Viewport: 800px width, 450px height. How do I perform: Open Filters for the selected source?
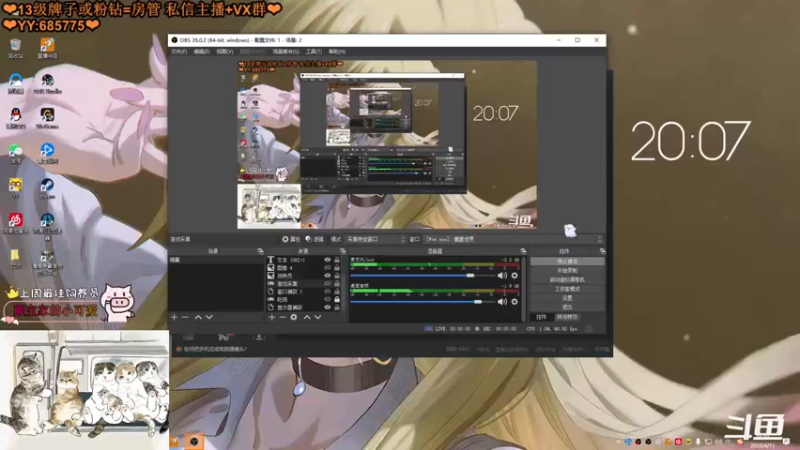[314, 239]
